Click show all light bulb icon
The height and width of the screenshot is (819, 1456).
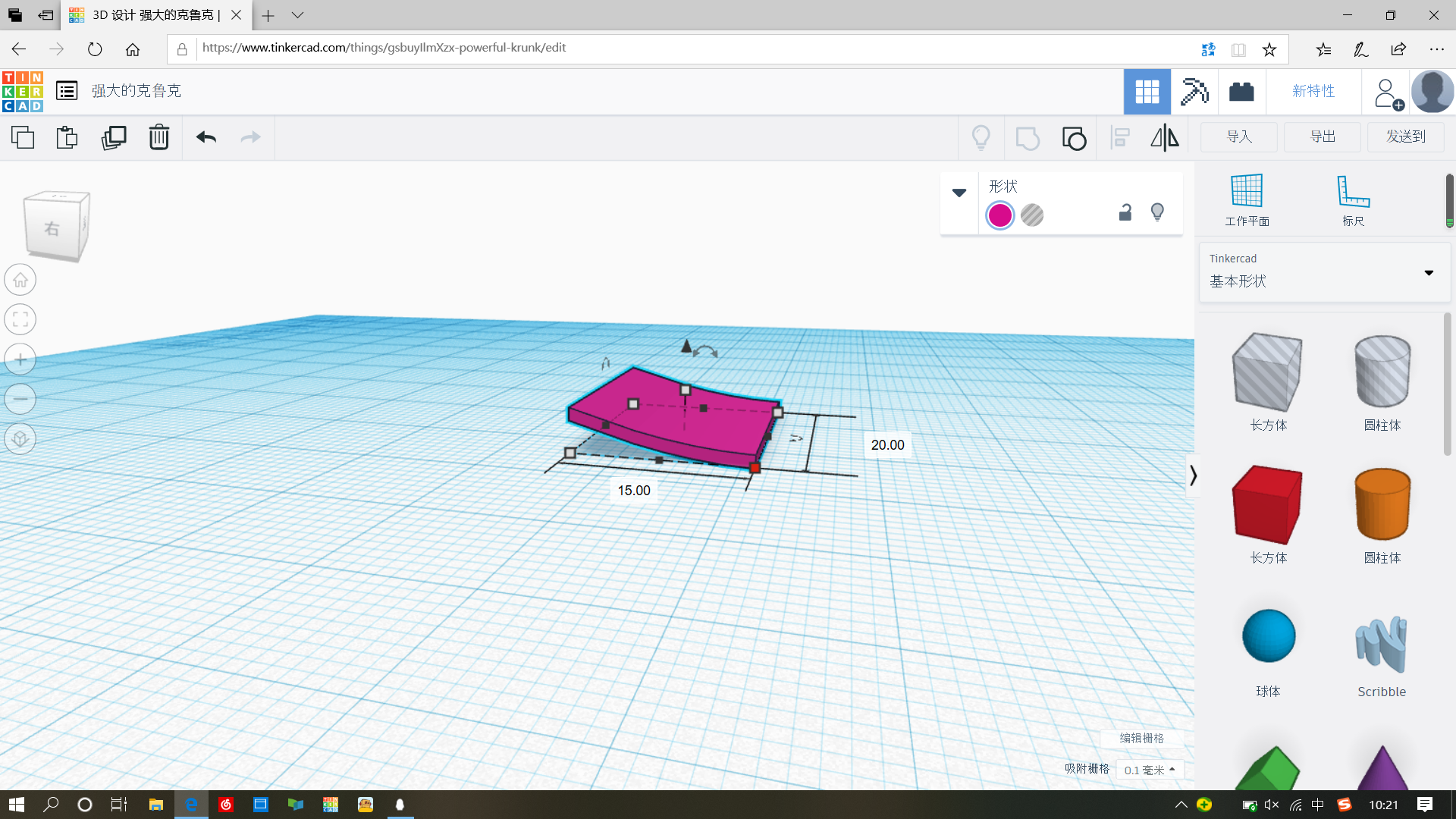pyautogui.click(x=981, y=138)
